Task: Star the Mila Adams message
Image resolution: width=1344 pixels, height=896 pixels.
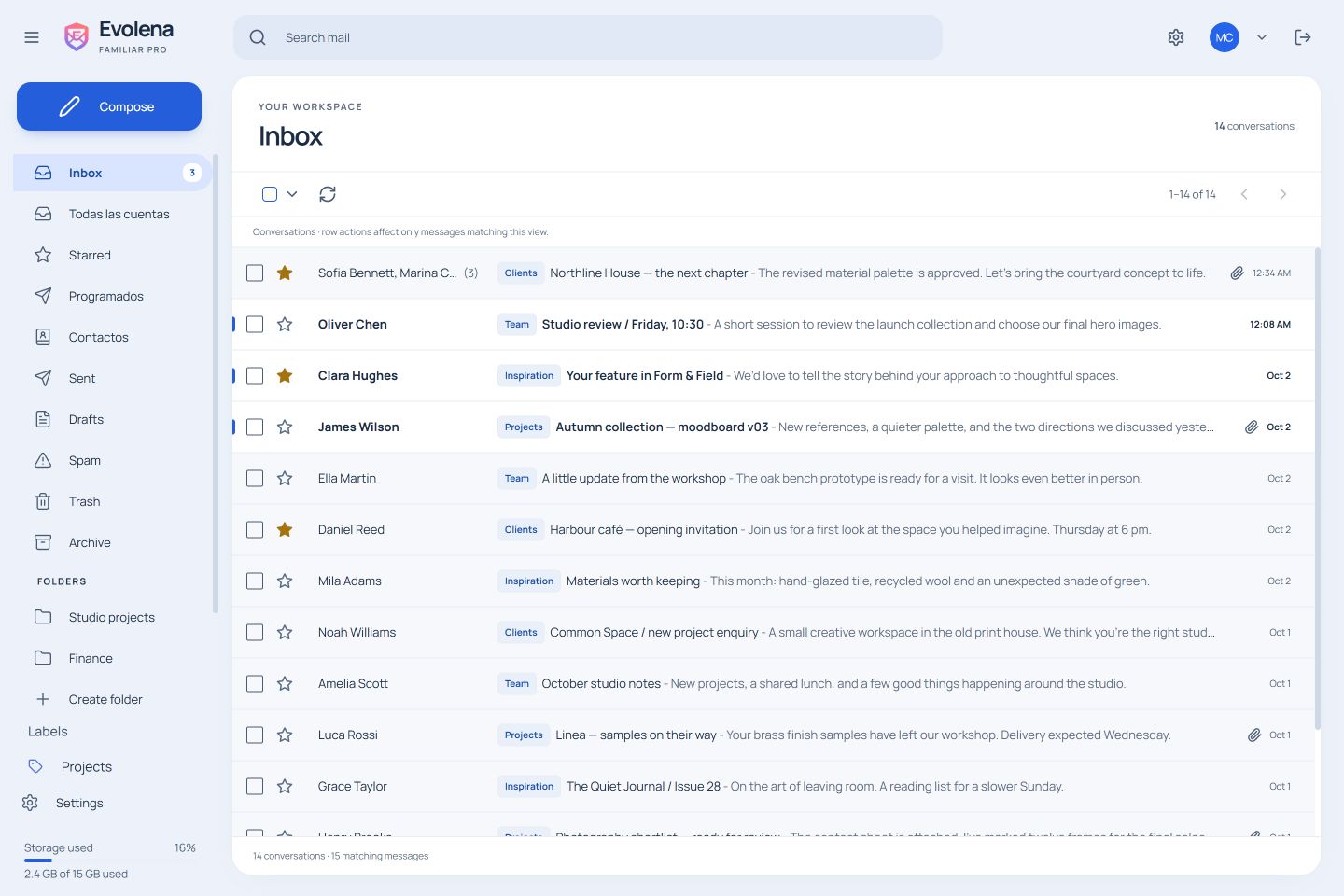Action: click(285, 581)
